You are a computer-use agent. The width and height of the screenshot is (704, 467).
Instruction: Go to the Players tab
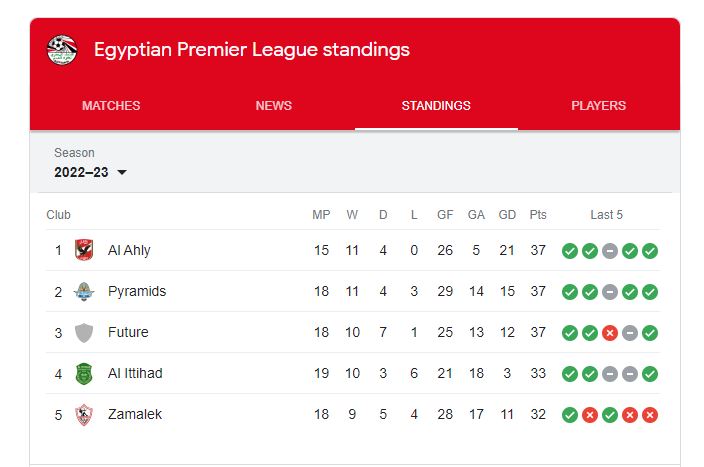(x=598, y=106)
